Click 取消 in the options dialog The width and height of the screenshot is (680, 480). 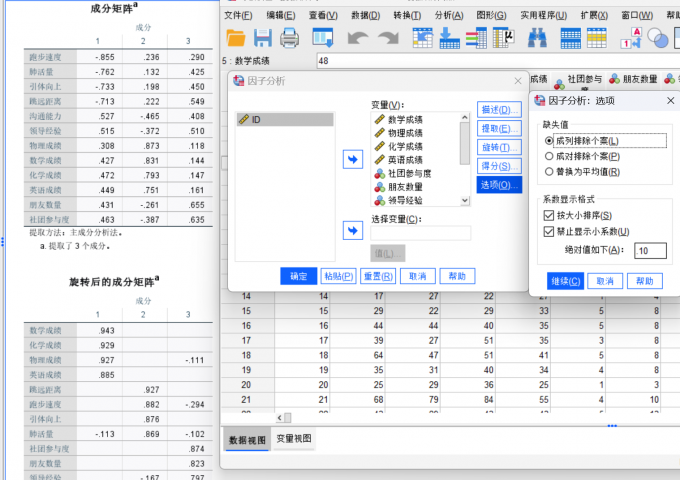coord(605,281)
